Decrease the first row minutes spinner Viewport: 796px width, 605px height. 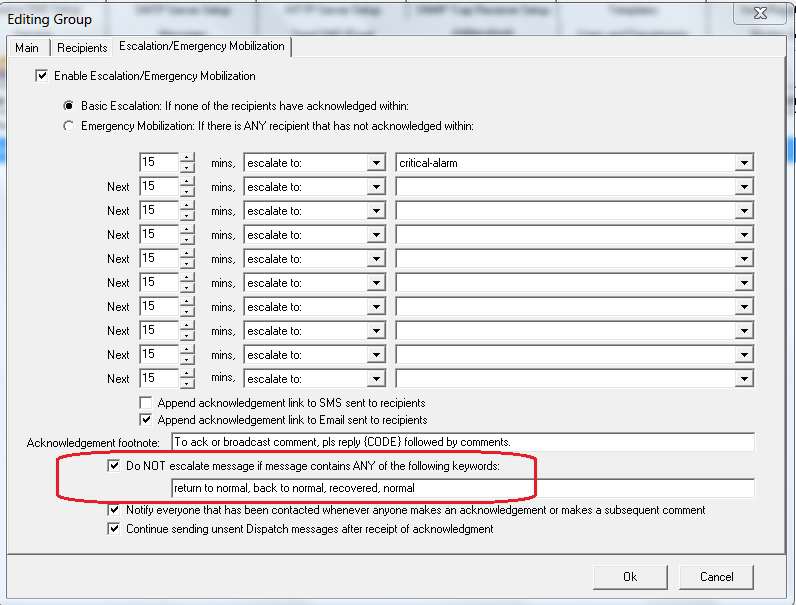[x=187, y=167]
